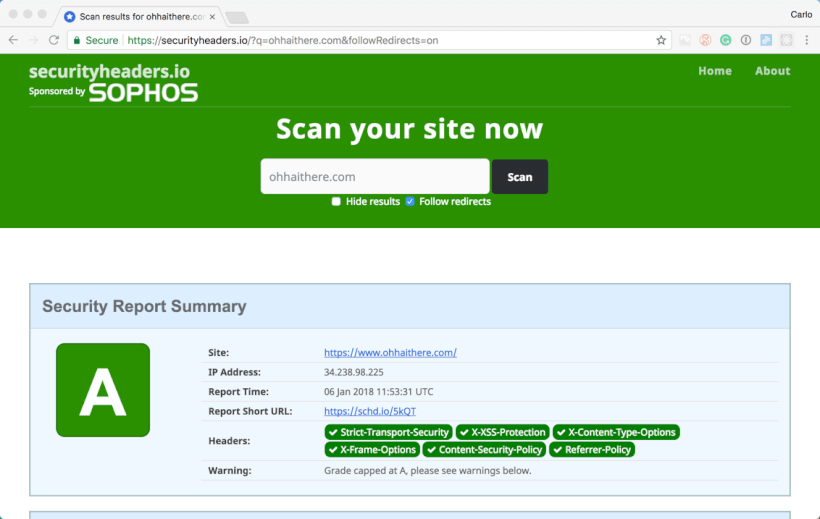Click the IP address 34.238.98.225
The image size is (820, 519).
pos(354,373)
